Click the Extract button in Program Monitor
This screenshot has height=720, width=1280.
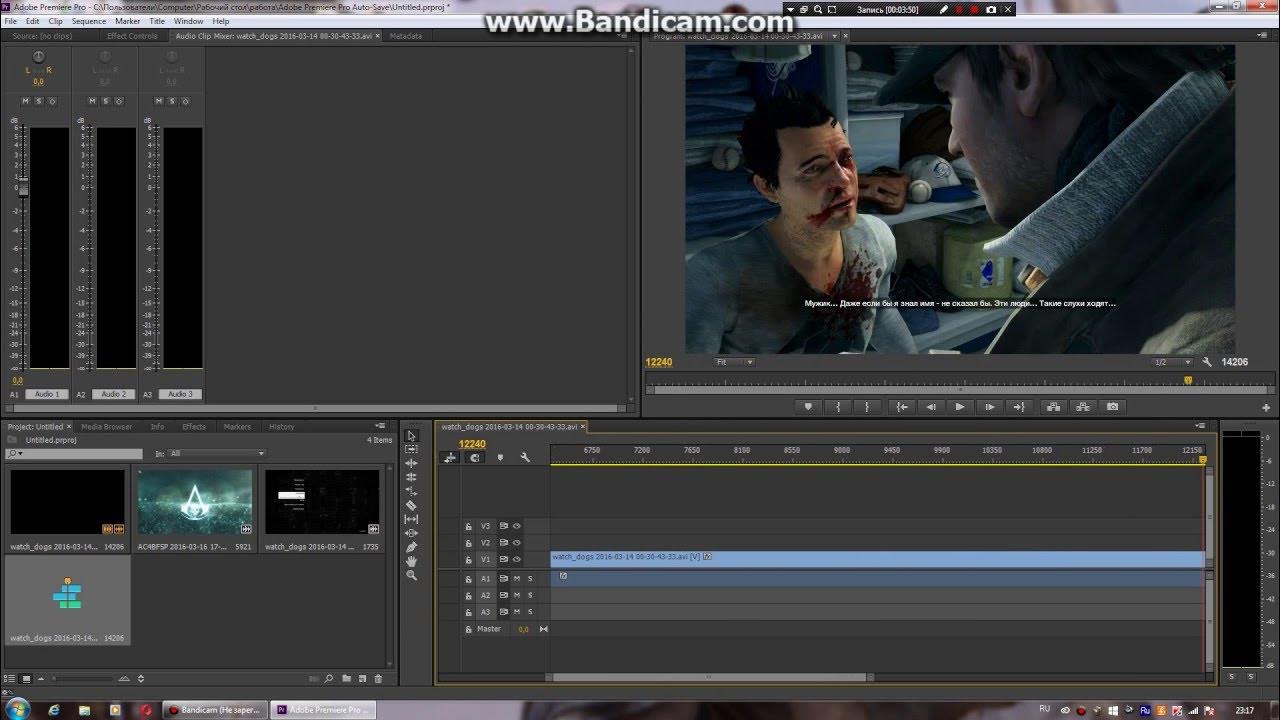1082,407
